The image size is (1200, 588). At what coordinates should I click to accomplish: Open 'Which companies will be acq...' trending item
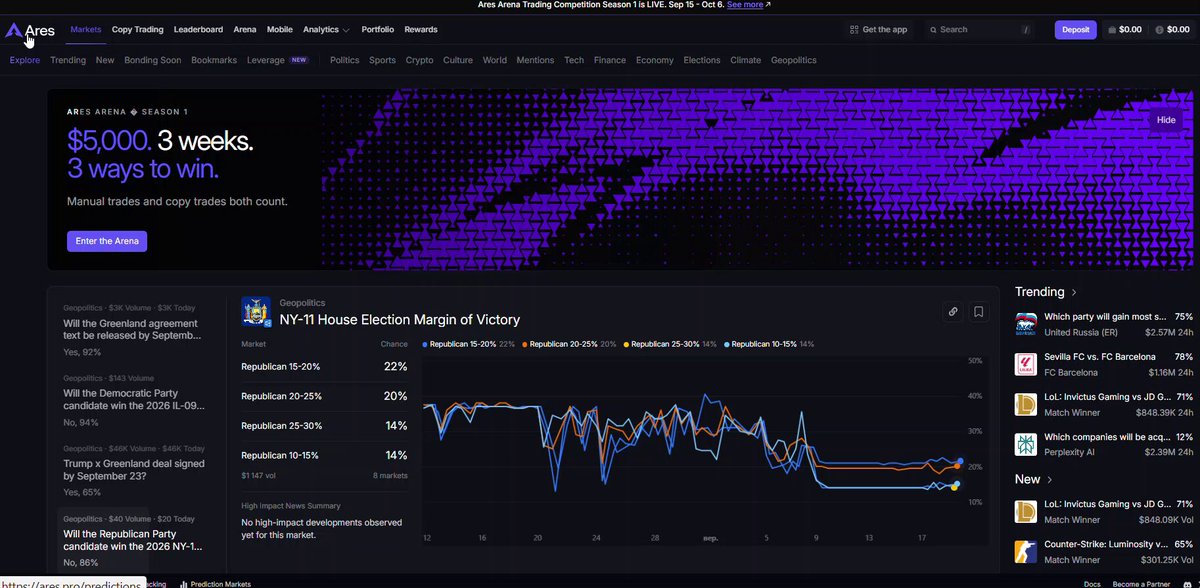tap(1104, 444)
